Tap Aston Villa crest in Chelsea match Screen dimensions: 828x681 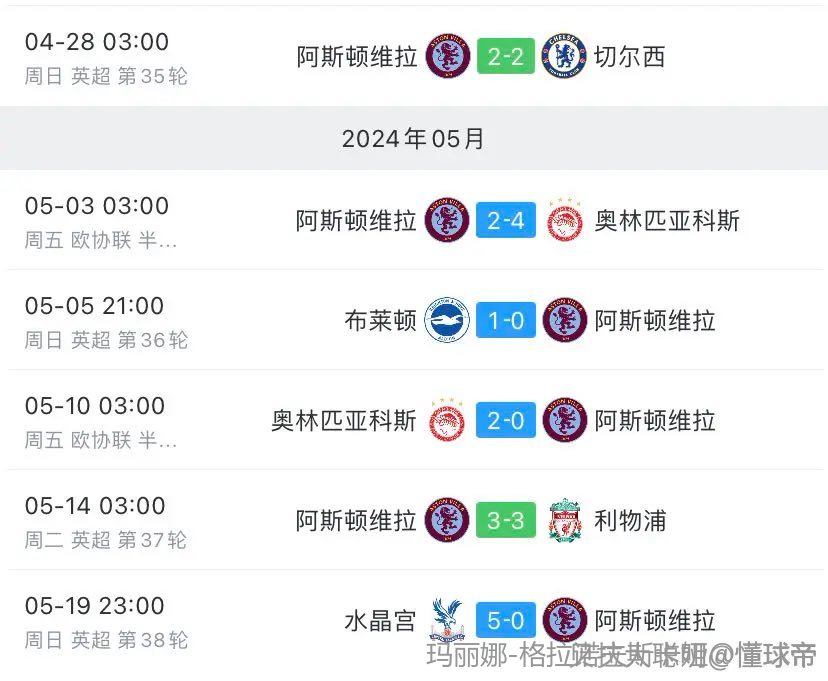(x=448, y=56)
